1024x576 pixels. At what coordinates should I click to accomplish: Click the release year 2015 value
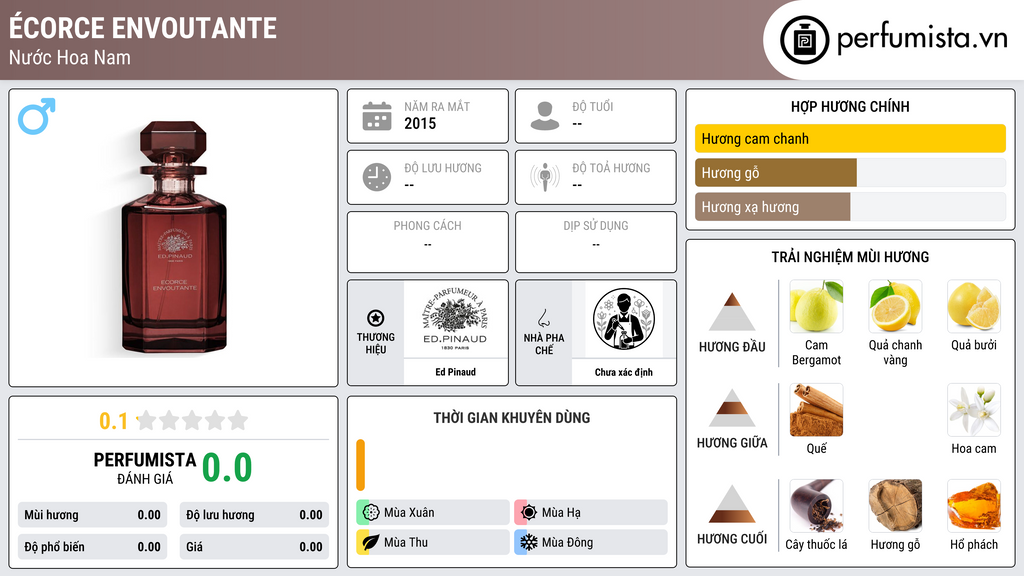(x=420, y=123)
